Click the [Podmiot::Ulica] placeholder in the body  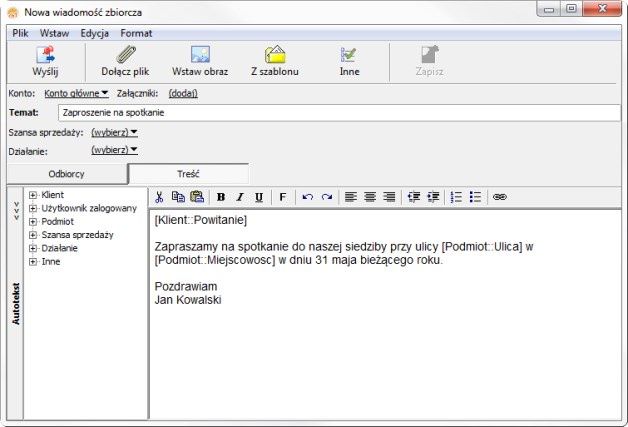482,247
